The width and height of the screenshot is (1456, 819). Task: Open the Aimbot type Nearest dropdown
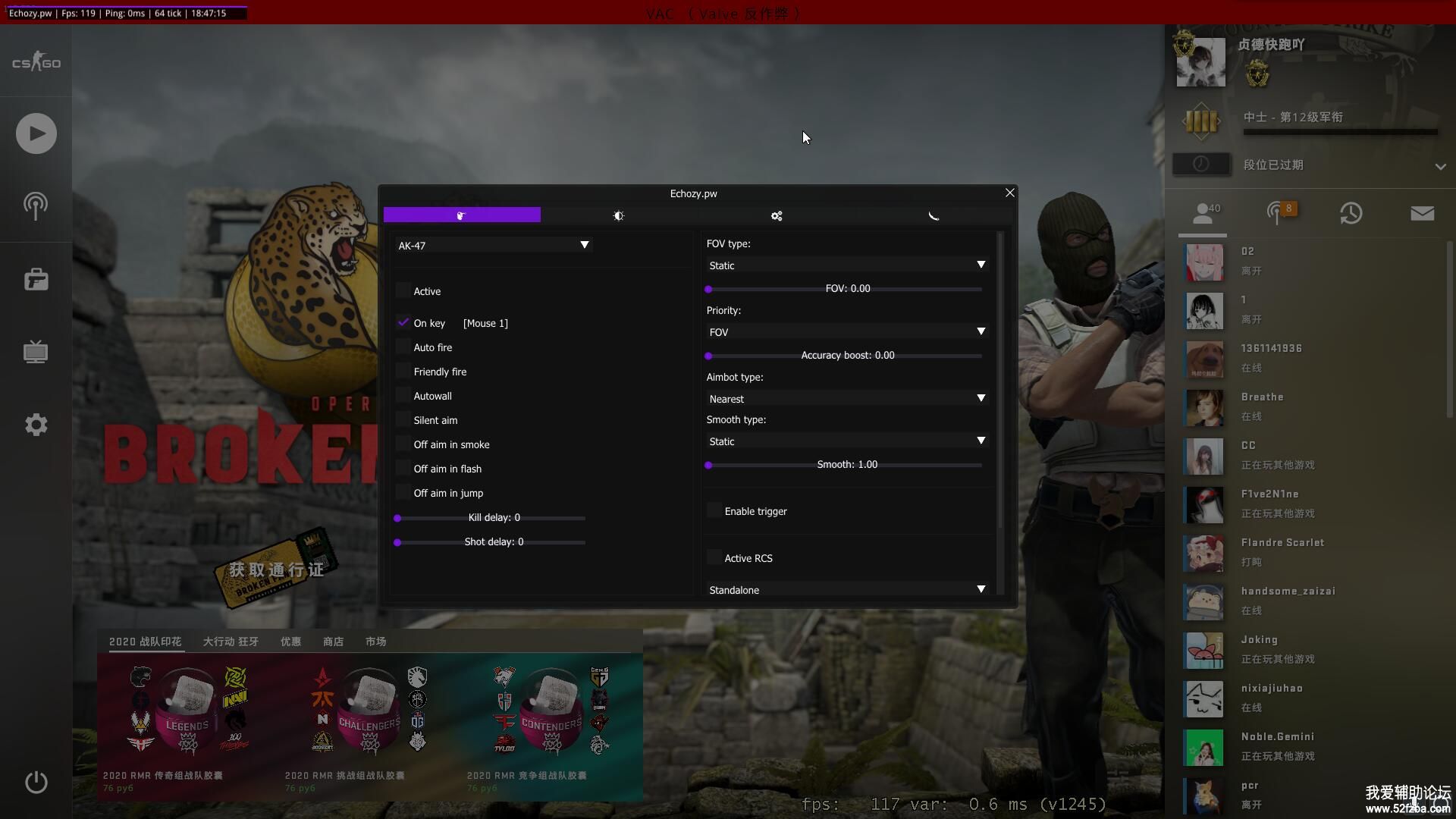pyautogui.click(x=846, y=398)
